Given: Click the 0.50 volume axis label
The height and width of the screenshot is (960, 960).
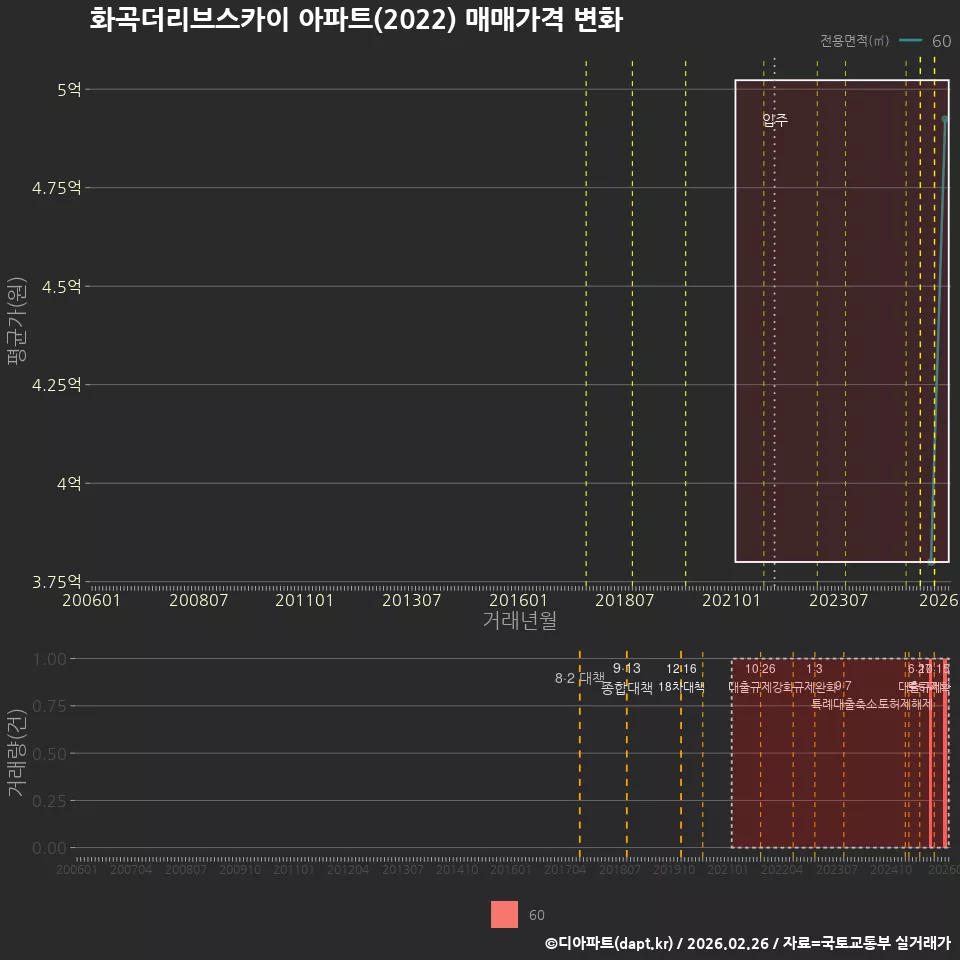Looking at the screenshot, I should [50, 754].
